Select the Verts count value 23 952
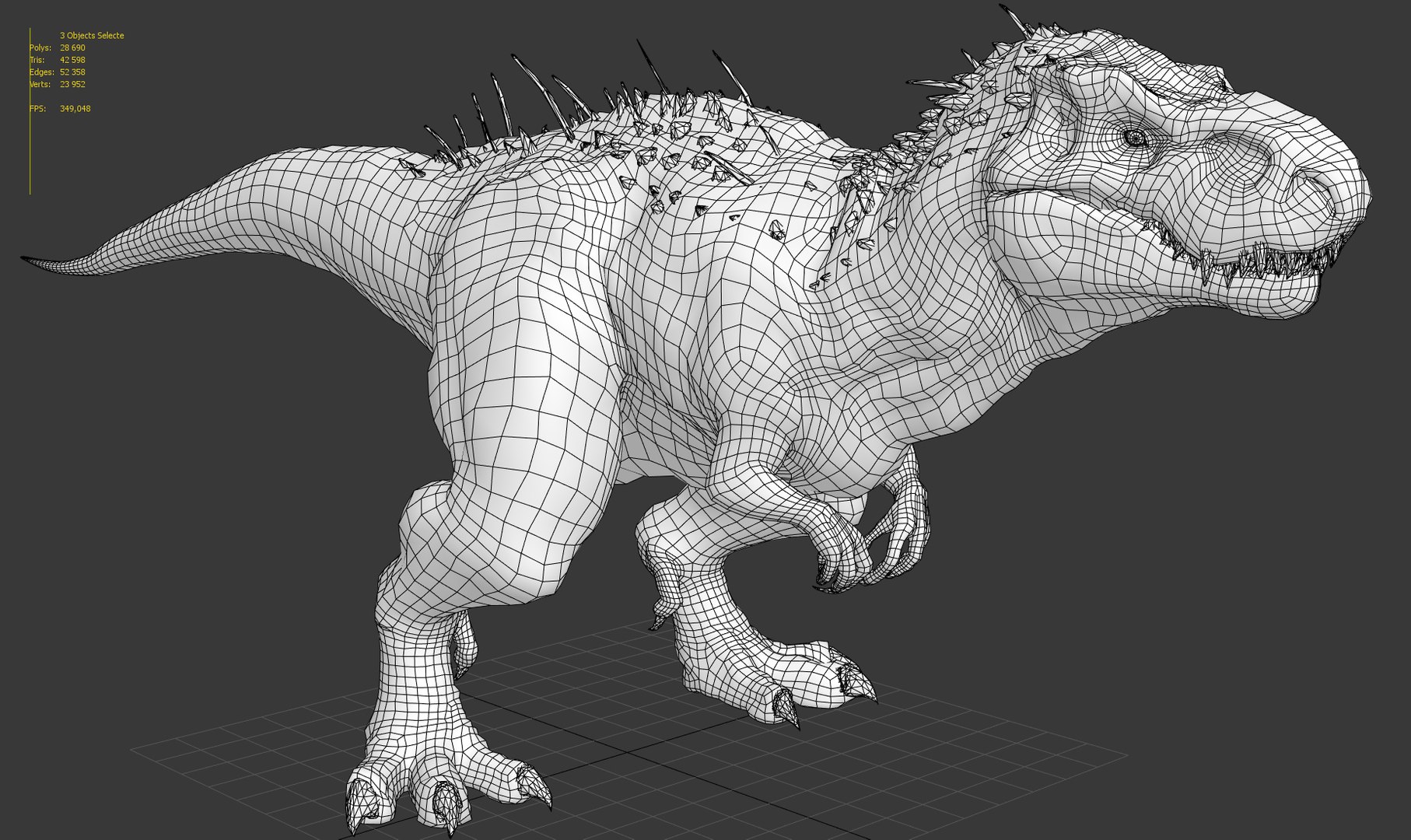Viewport: 1411px width, 840px height. point(72,85)
